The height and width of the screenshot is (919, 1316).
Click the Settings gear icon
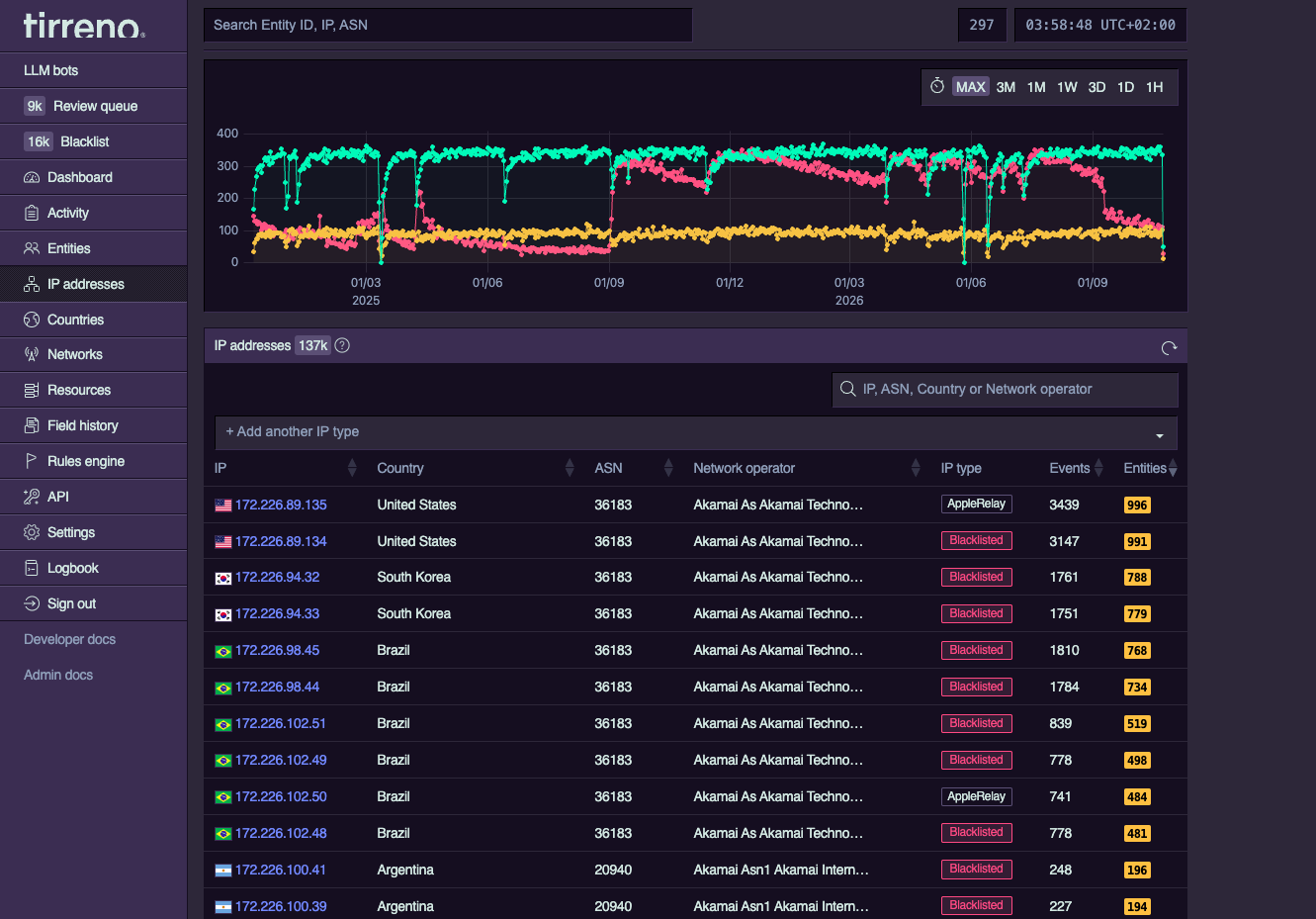click(32, 532)
